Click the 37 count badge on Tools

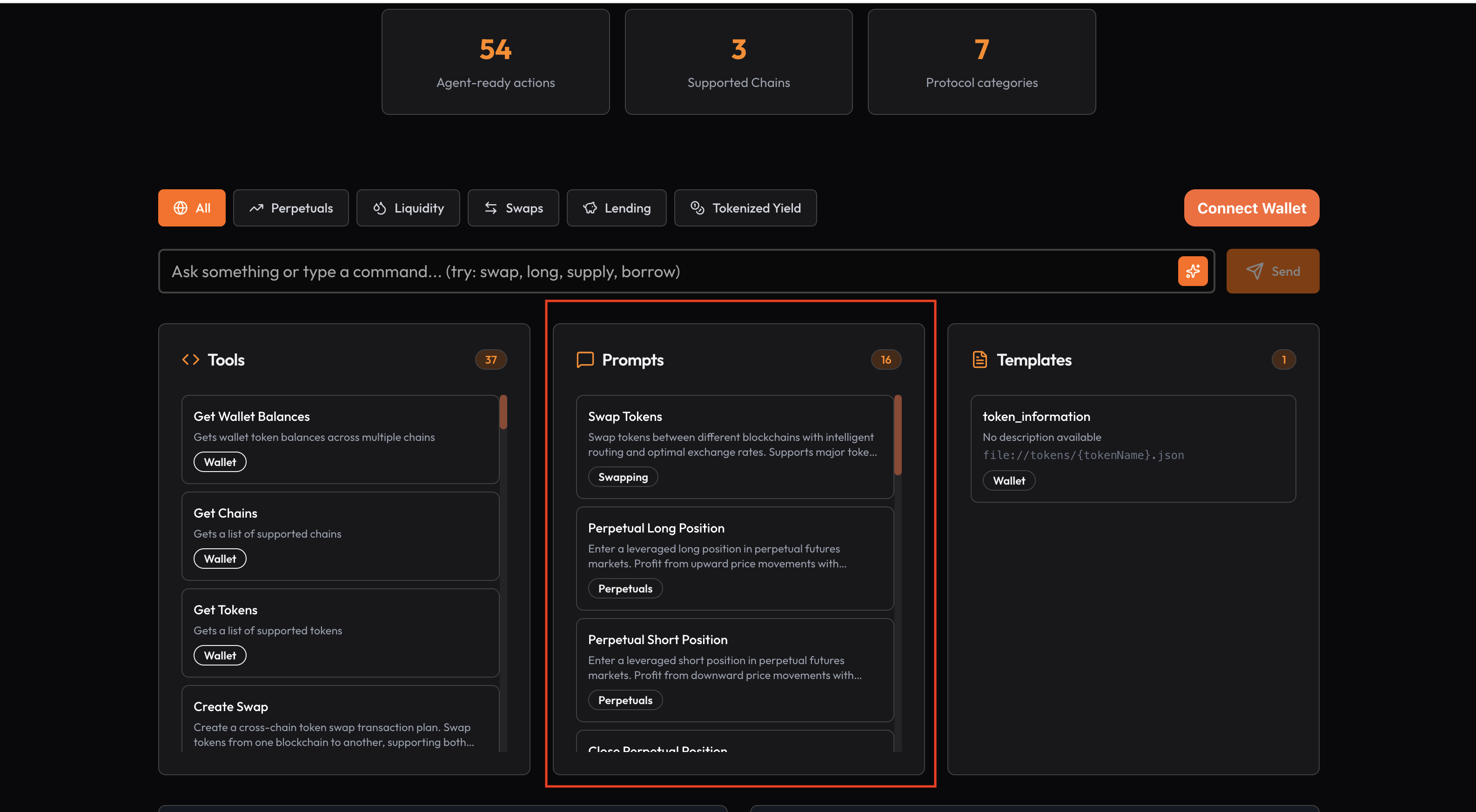(x=491, y=359)
